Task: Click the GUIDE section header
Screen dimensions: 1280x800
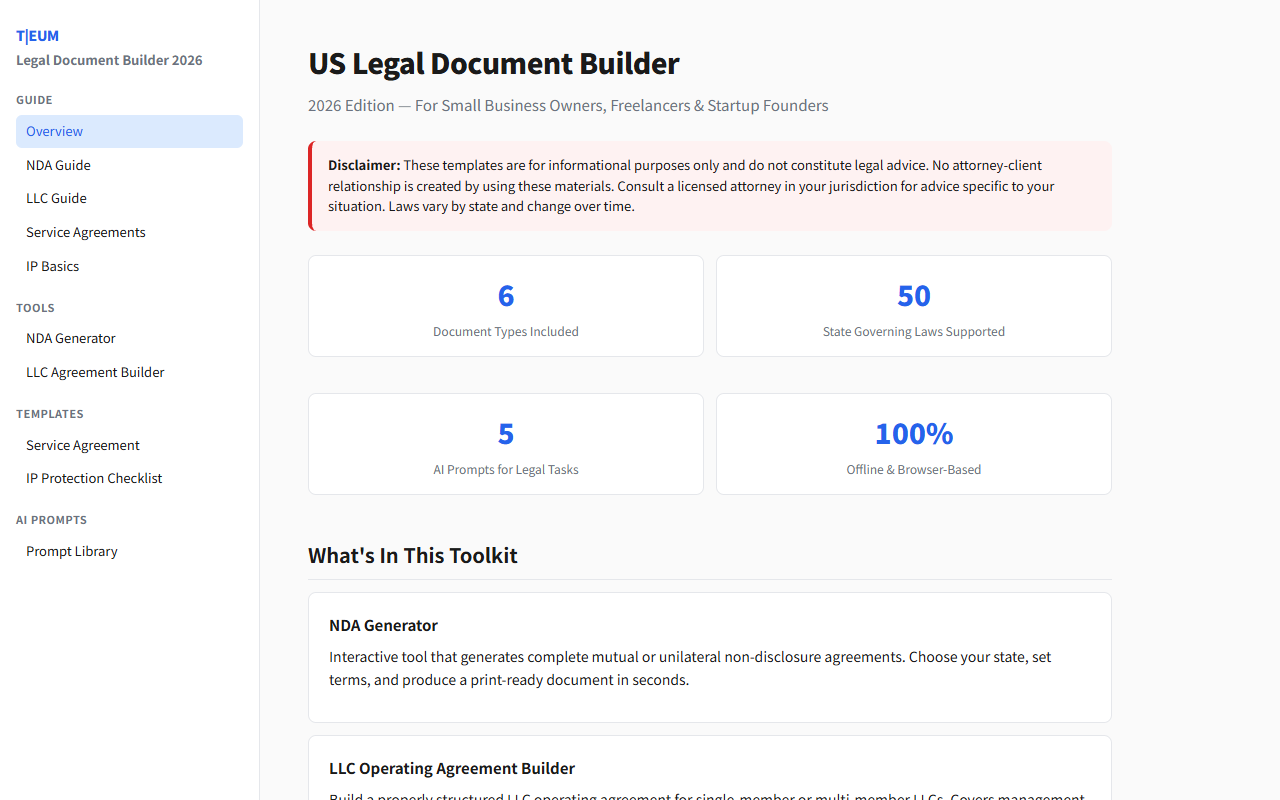Action: click(x=34, y=100)
